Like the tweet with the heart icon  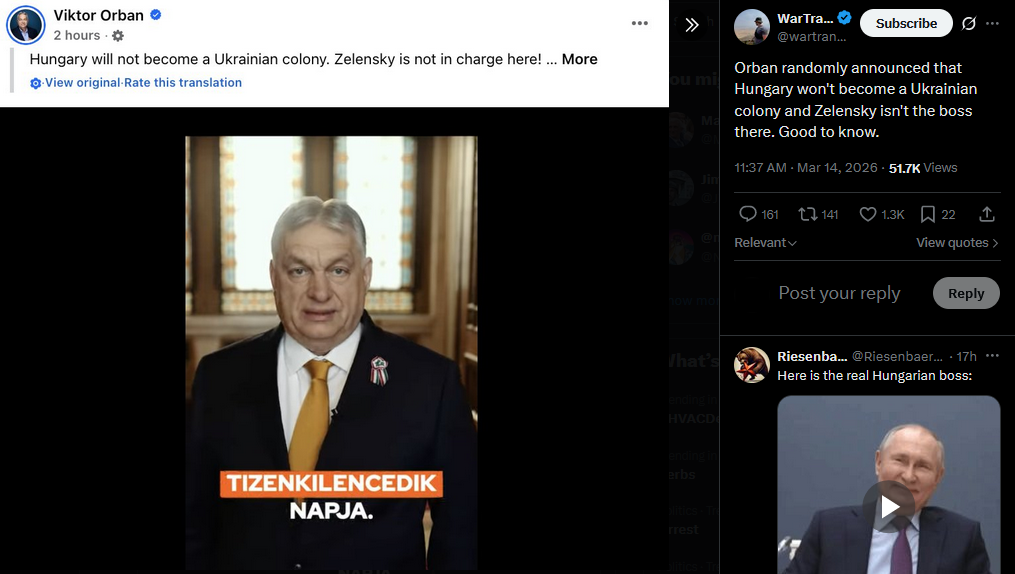click(867, 214)
